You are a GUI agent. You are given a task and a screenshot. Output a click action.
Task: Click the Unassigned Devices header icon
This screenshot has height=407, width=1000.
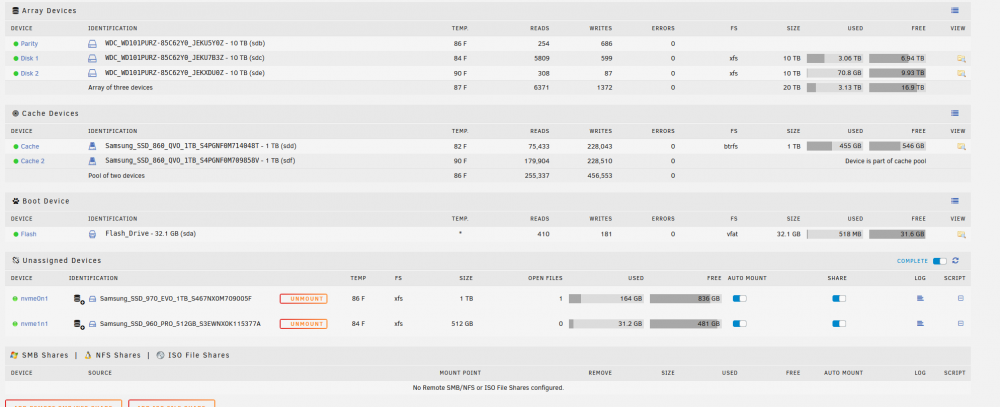click(x=15, y=260)
